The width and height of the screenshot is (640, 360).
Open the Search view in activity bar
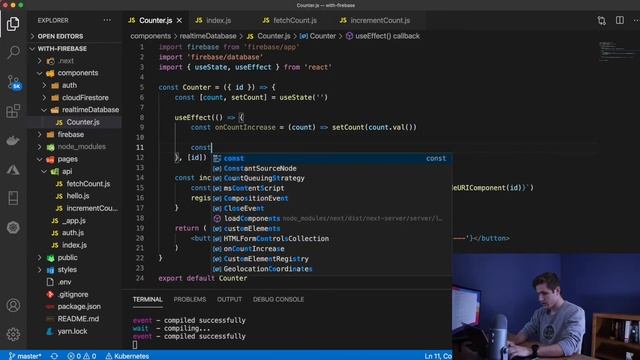pos(13,52)
